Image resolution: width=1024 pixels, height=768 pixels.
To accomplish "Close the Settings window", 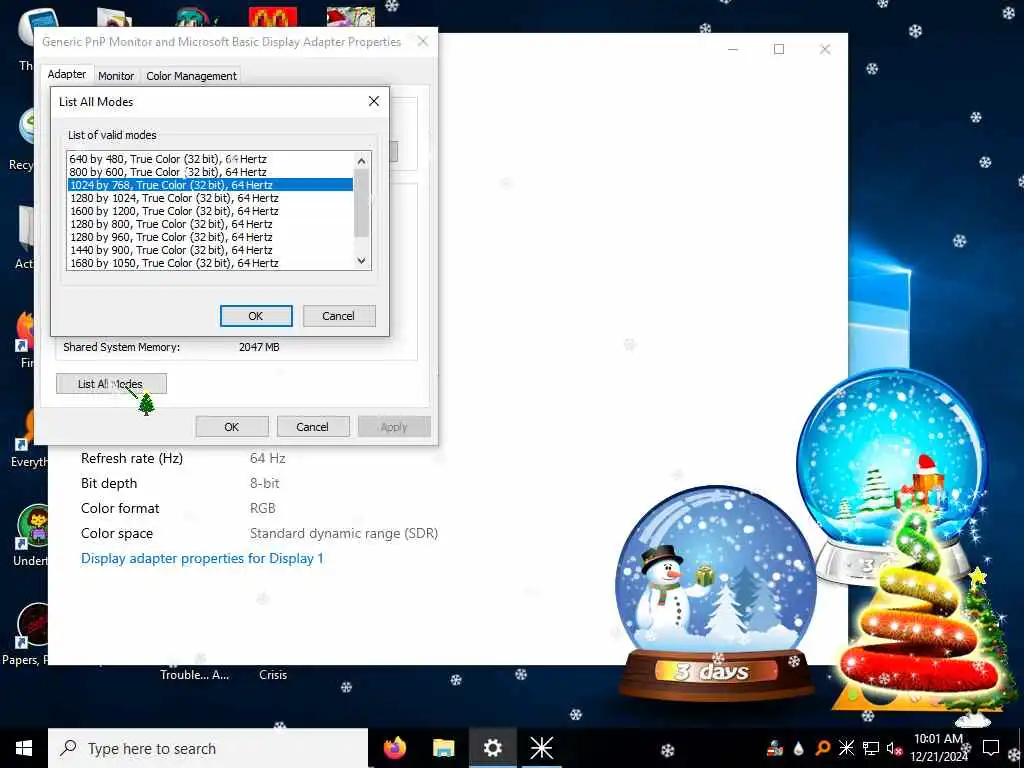I will point(825,49).
